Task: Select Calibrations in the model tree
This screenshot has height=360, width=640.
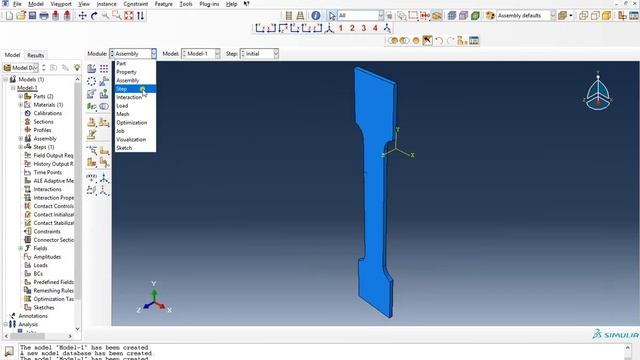Action: [47, 113]
